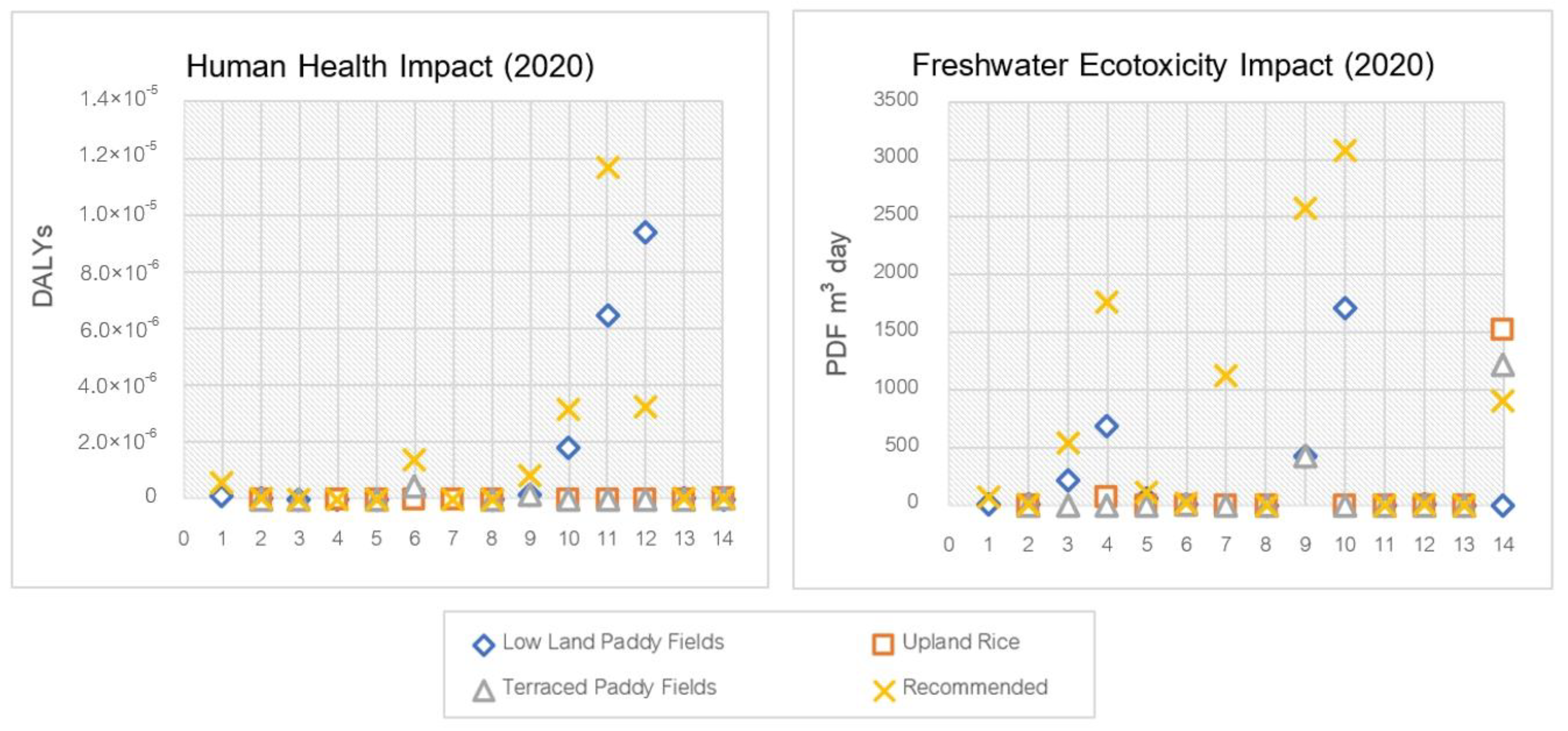1568x731 pixels.
Task: Click blue diamond at x=10 in Freshwater chart
Action: [1345, 308]
